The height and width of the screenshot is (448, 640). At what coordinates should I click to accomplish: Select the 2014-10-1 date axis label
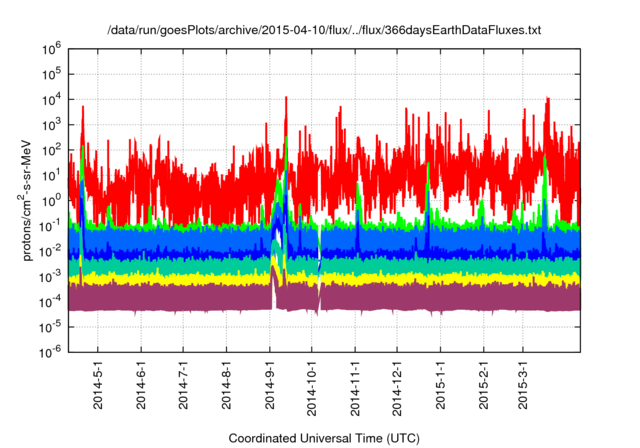tap(312, 388)
